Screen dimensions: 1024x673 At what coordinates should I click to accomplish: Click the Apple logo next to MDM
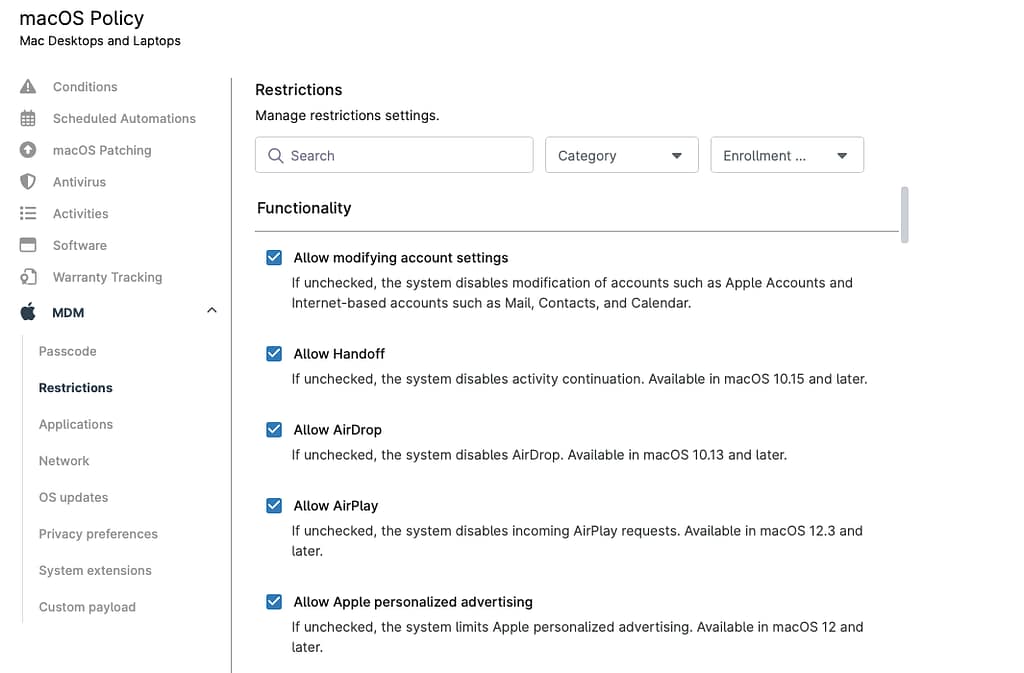tap(27, 311)
